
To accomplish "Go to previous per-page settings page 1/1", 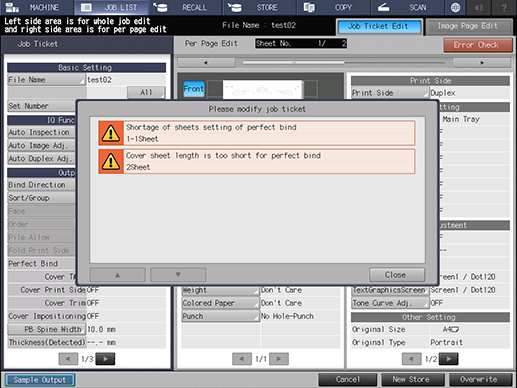I will point(242,359).
